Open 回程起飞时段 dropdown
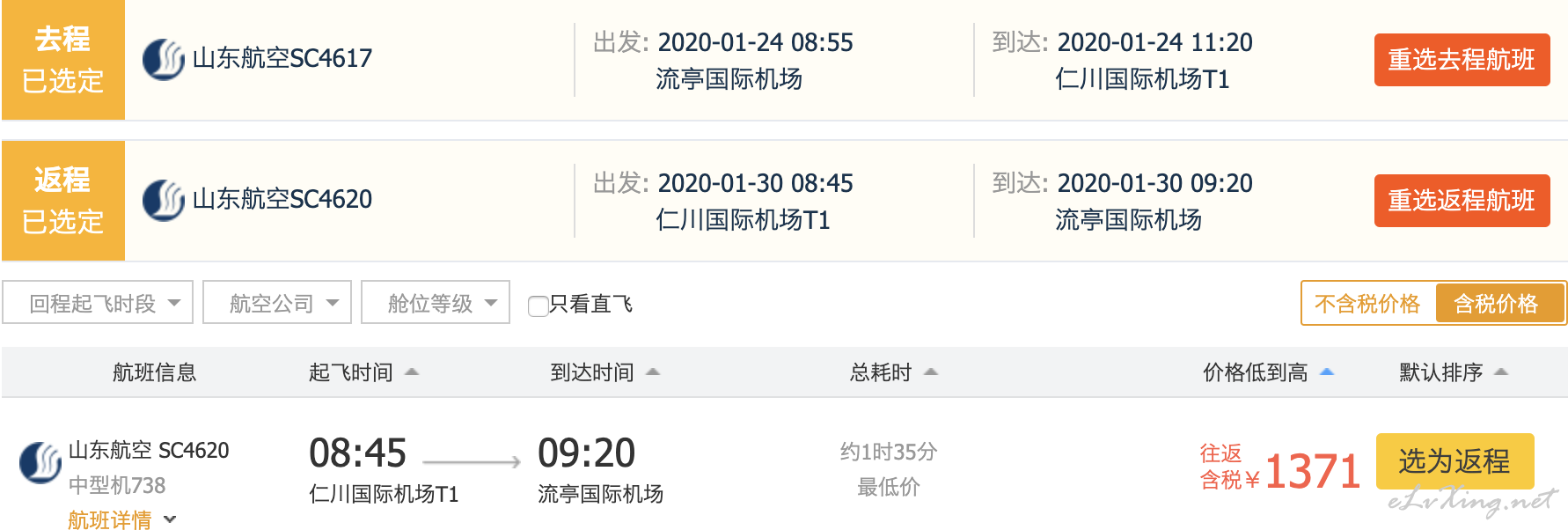 (x=98, y=303)
